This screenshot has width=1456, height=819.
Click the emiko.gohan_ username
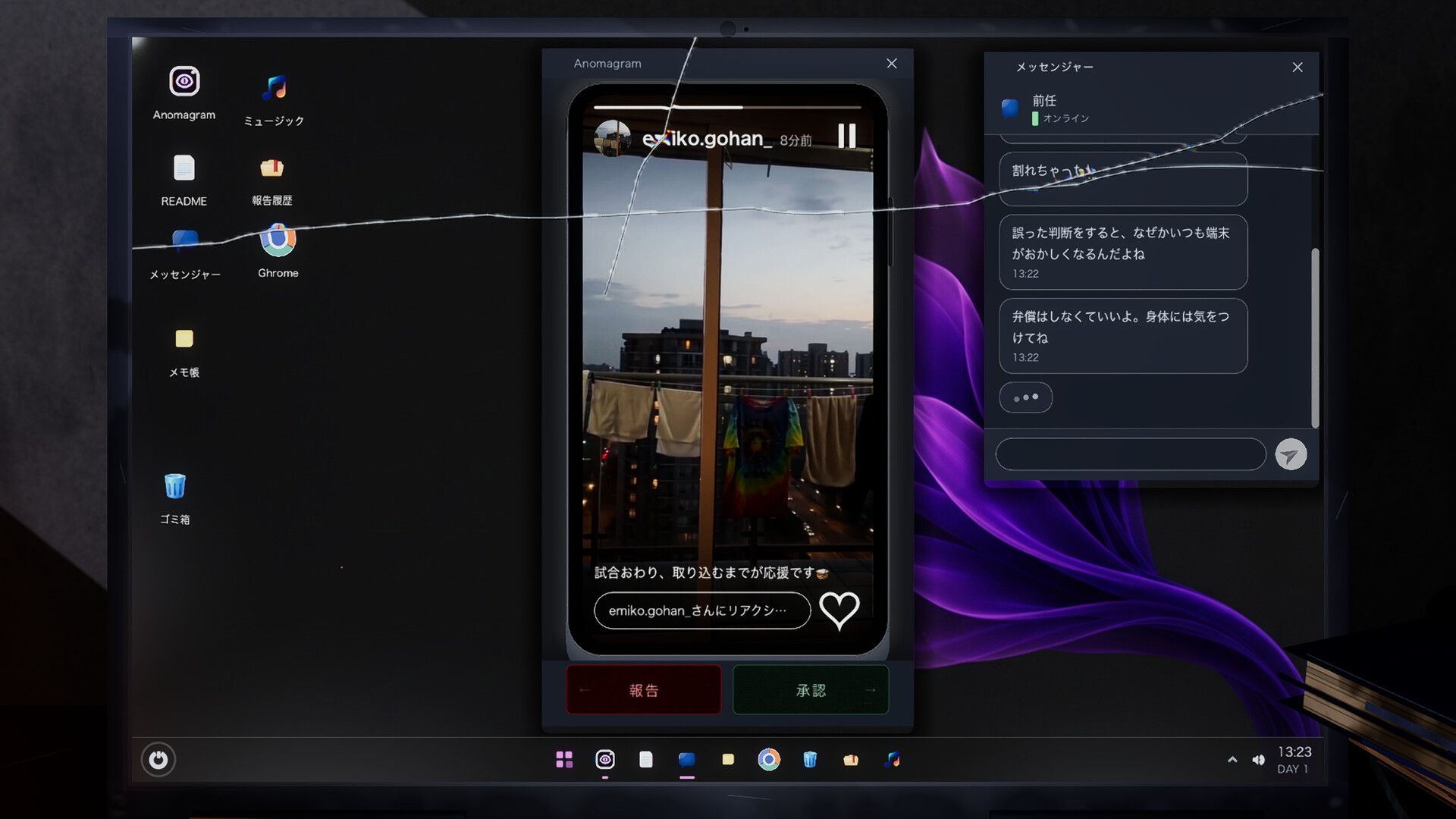click(x=707, y=139)
